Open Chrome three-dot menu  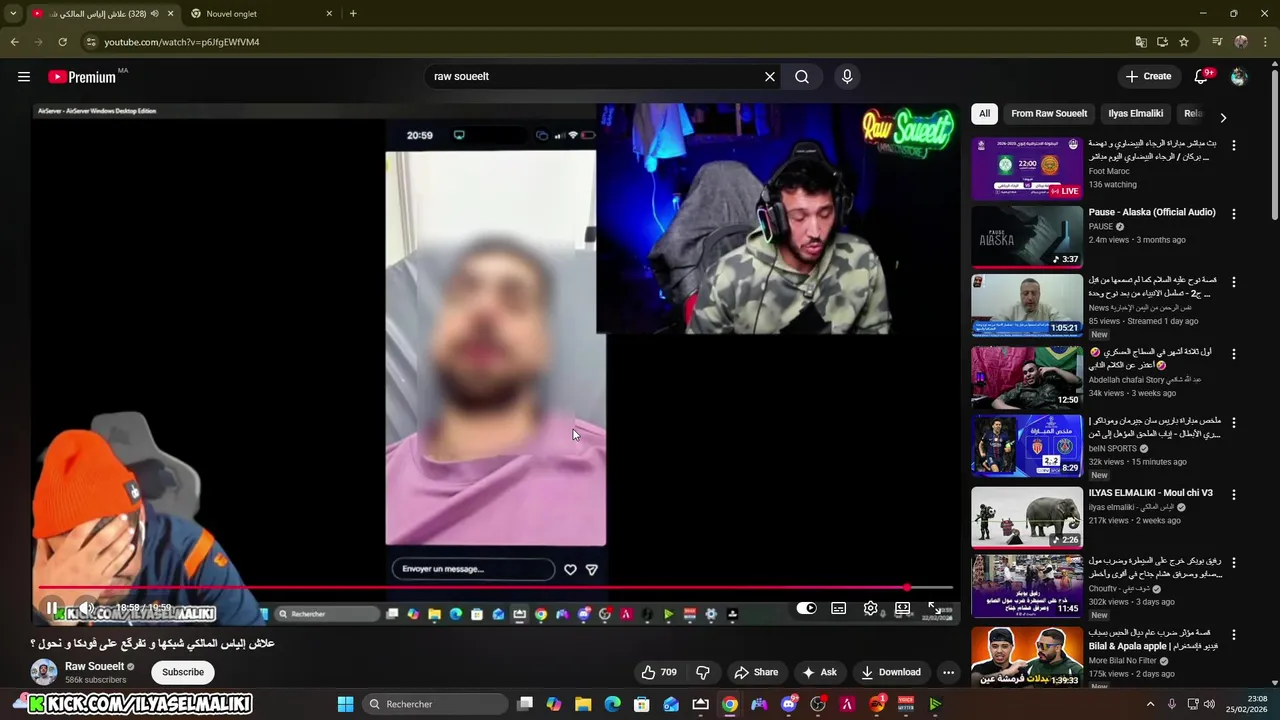[x=1264, y=42]
